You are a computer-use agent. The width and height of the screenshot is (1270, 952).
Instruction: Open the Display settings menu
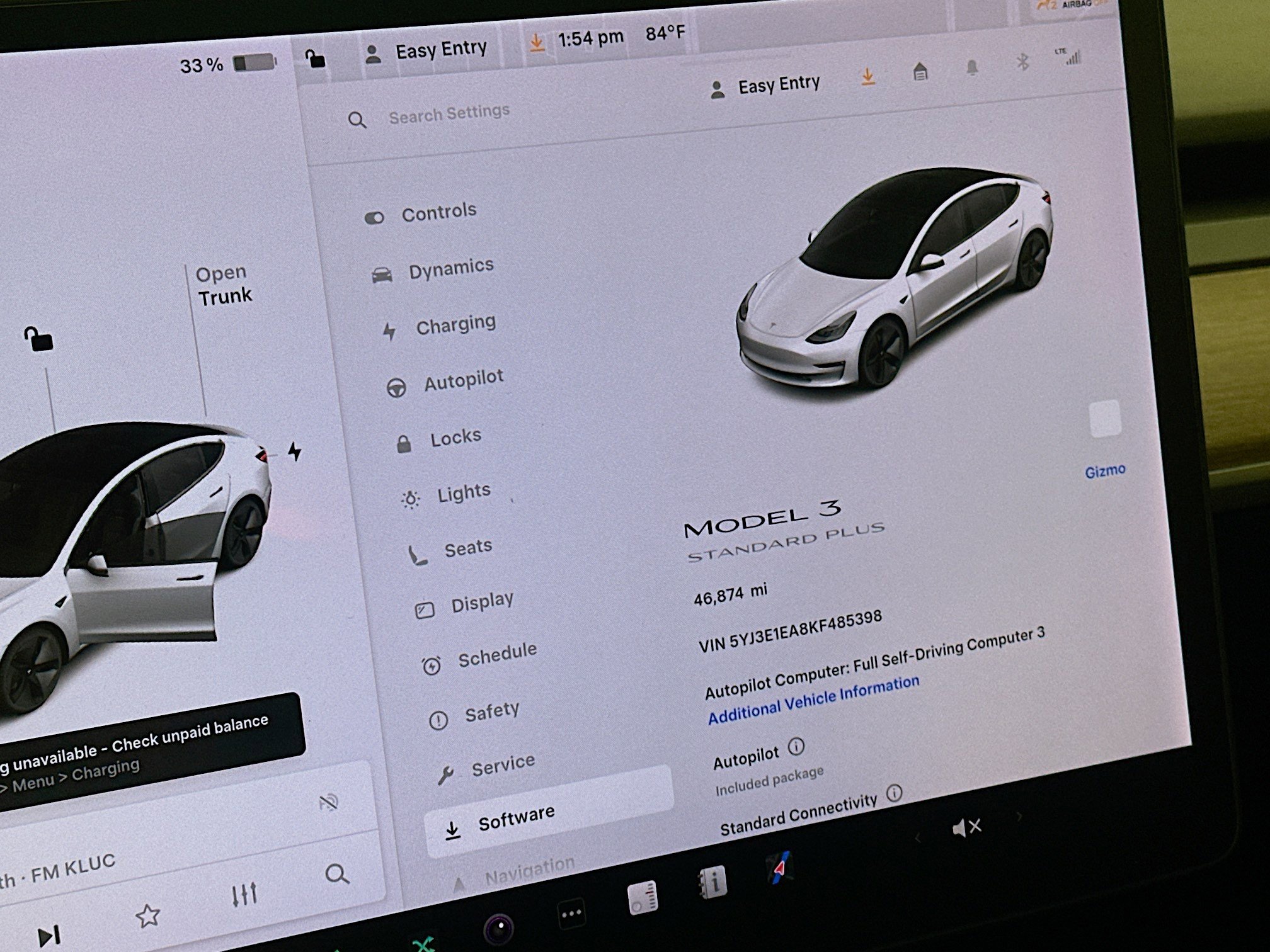tap(464, 604)
